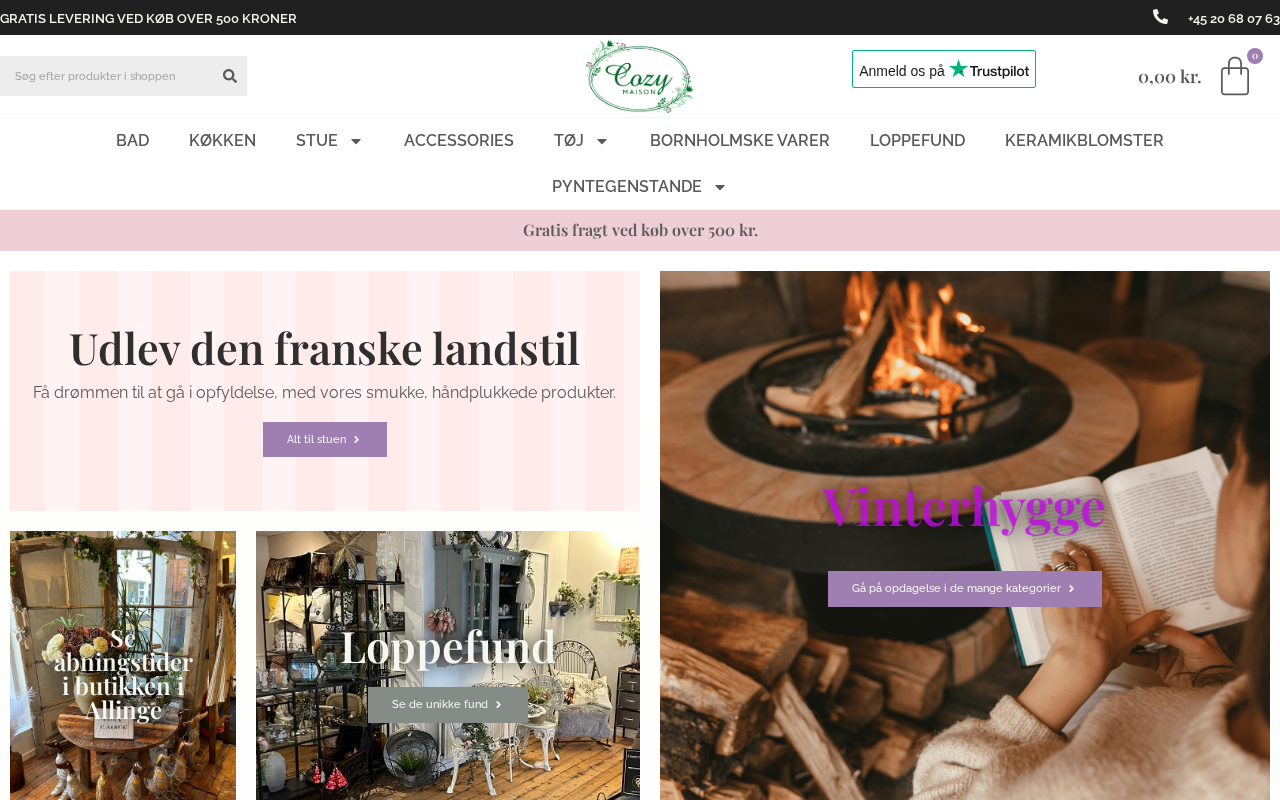Click the 0,00 kr. cart total
Screen dimensions: 1280x800
[x=1169, y=76]
